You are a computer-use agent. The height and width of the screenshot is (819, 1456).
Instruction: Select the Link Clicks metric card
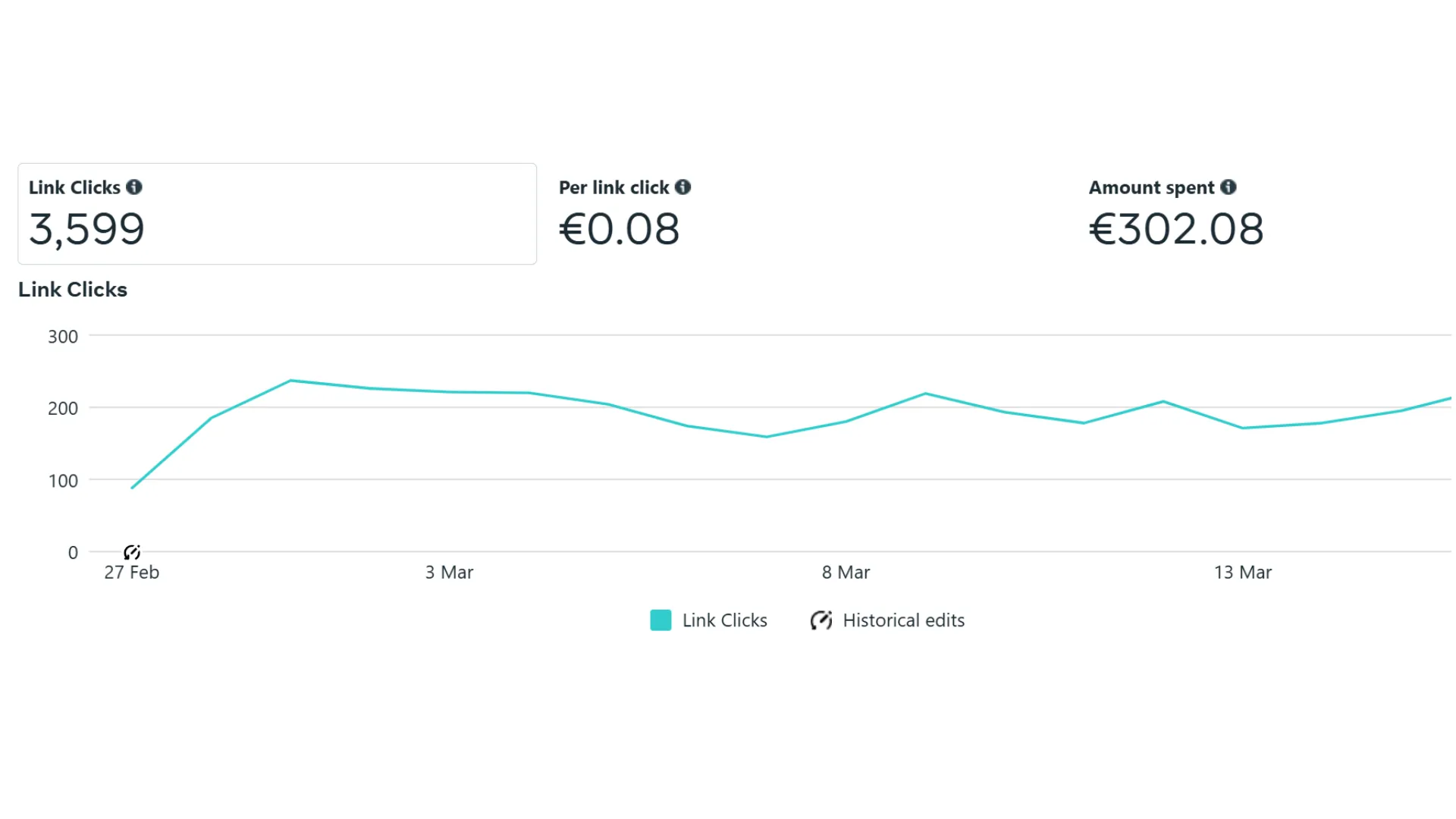coord(278,214)
